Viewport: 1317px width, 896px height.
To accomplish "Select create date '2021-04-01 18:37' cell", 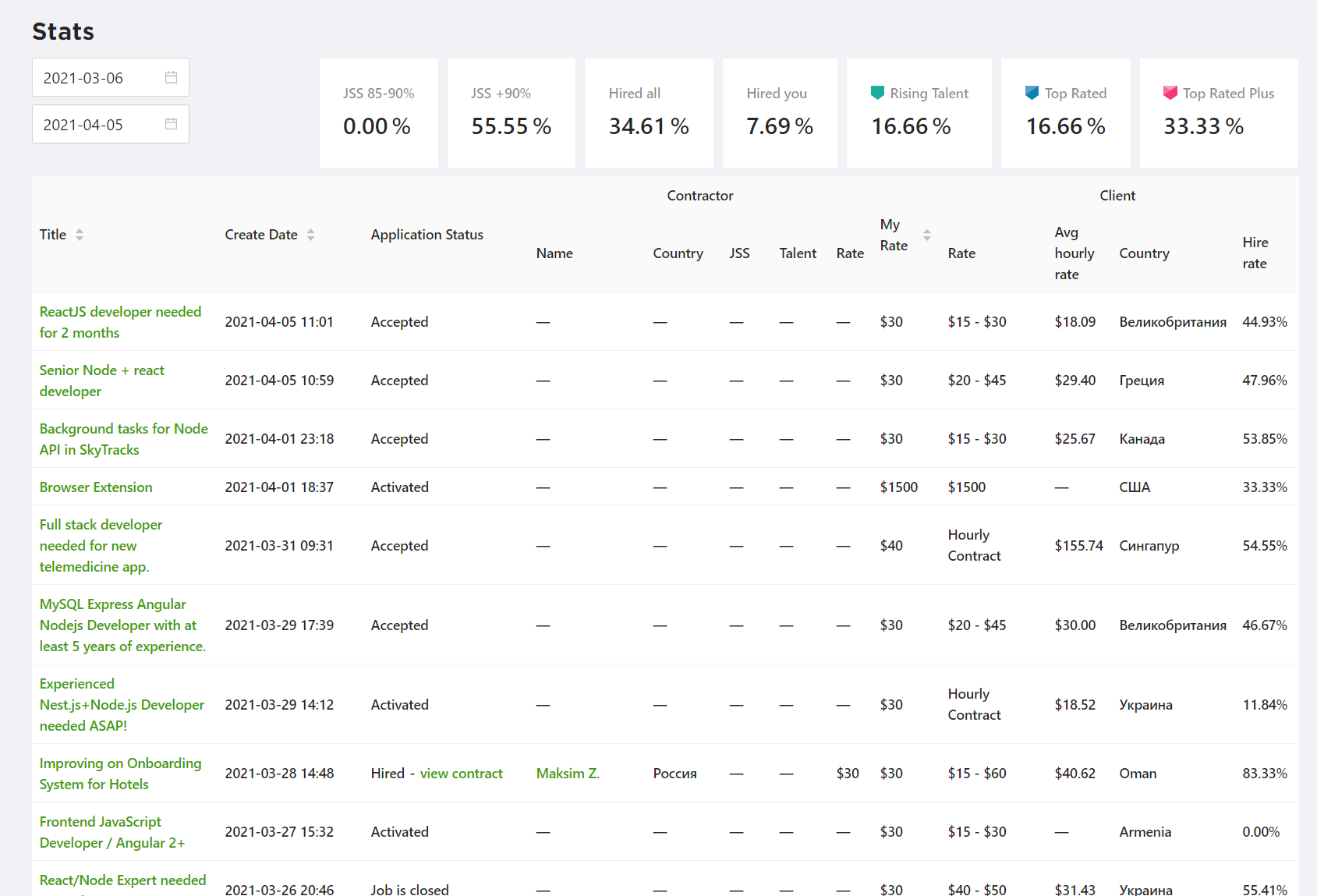I will click(x=279, y=487).
